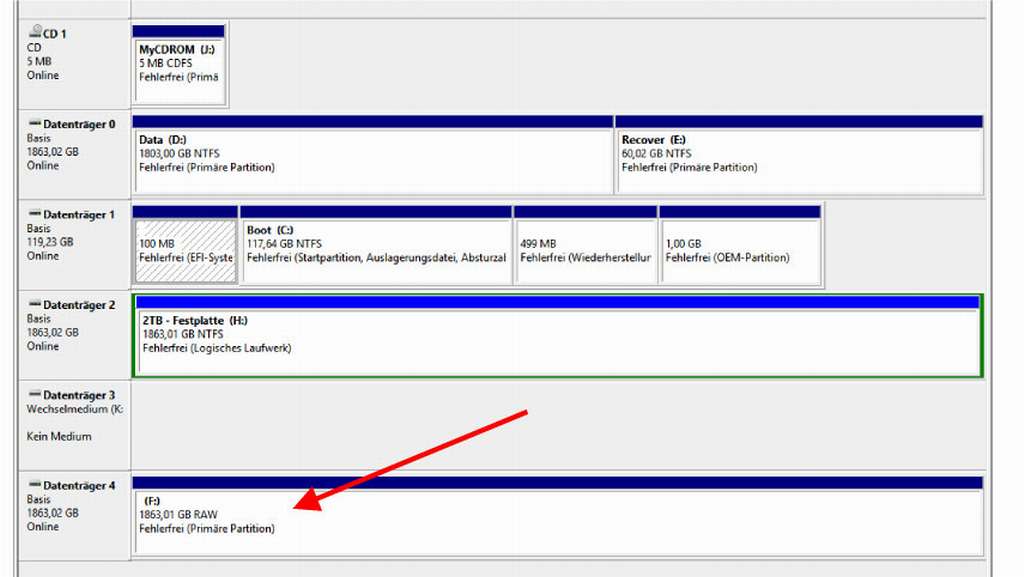Screen dimensions: 1024x577
Task: Click the Datenträger 0 disk icon
Action: [34, 124]
